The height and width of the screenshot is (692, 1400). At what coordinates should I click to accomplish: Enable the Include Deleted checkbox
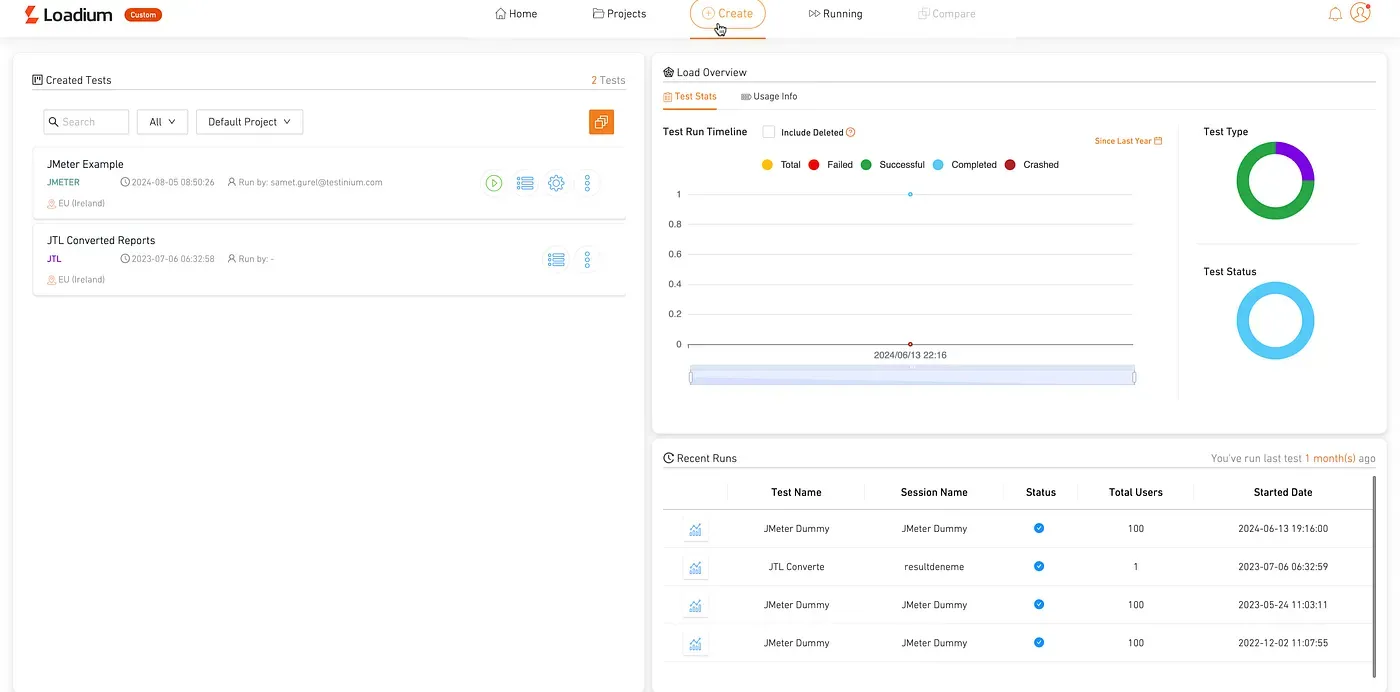769,132
